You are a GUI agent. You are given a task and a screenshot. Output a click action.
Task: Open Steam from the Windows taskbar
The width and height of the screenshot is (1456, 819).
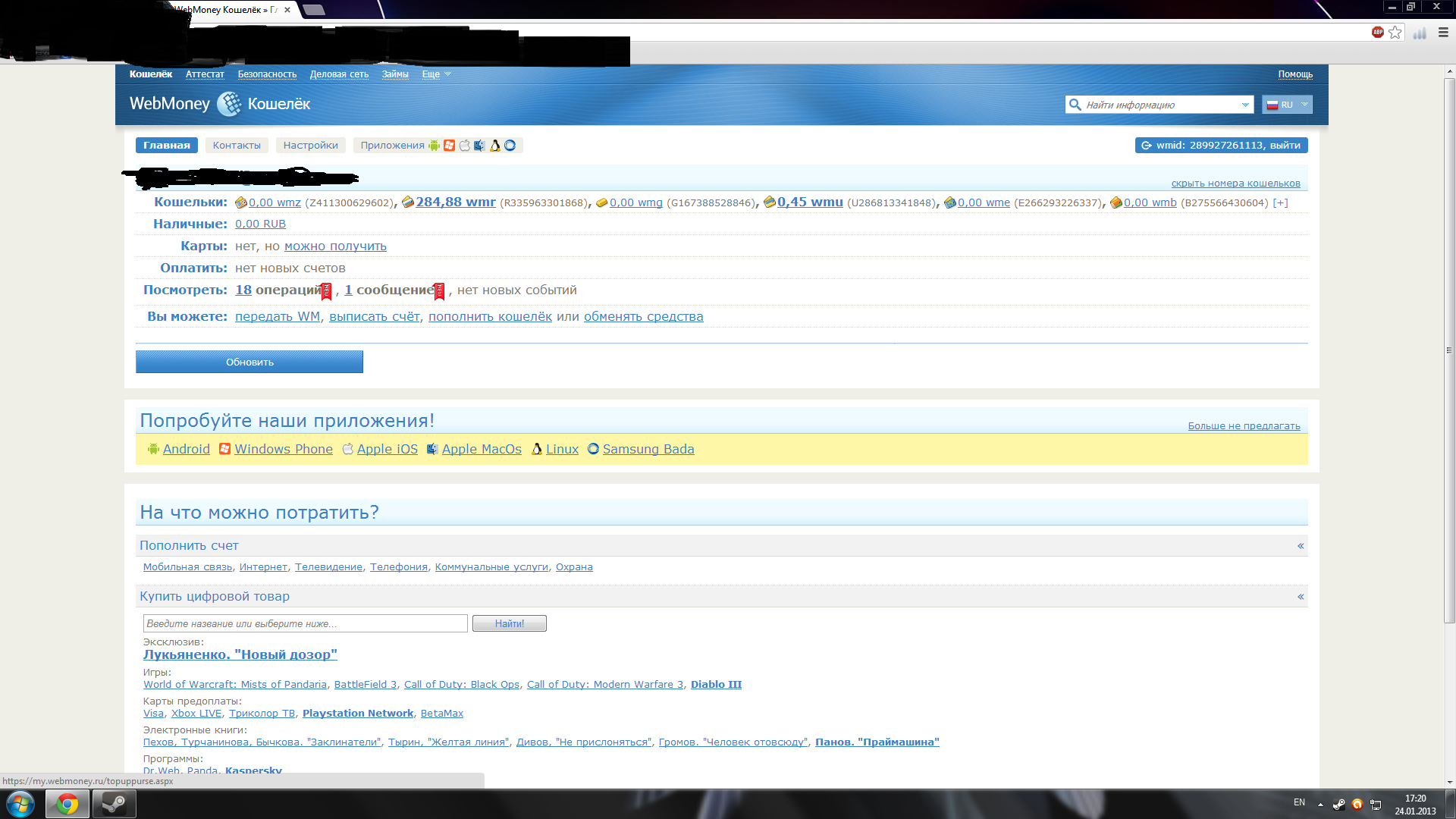(x=115, y=804)
